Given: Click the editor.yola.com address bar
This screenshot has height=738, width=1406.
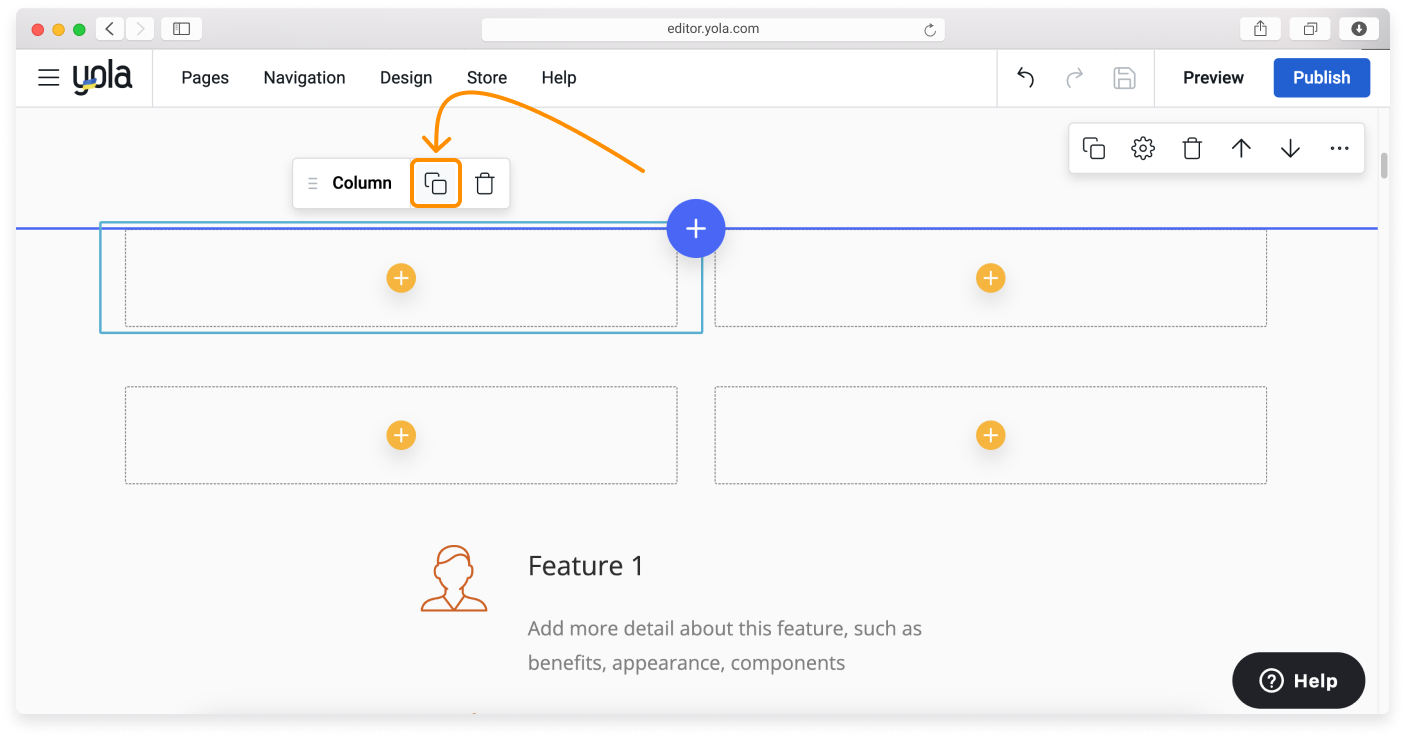Looking at the screenshot, I should [712, 29].
